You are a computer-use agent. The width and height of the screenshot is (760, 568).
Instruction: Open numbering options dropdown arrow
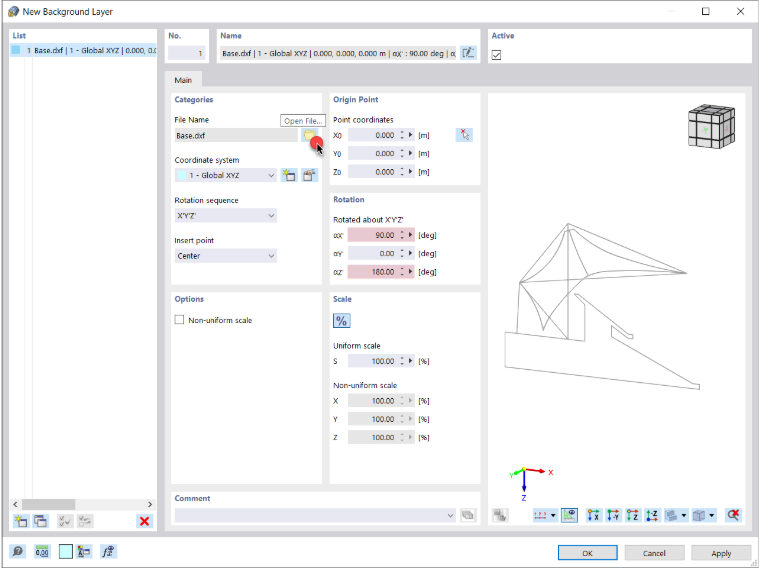click(553, 515)
